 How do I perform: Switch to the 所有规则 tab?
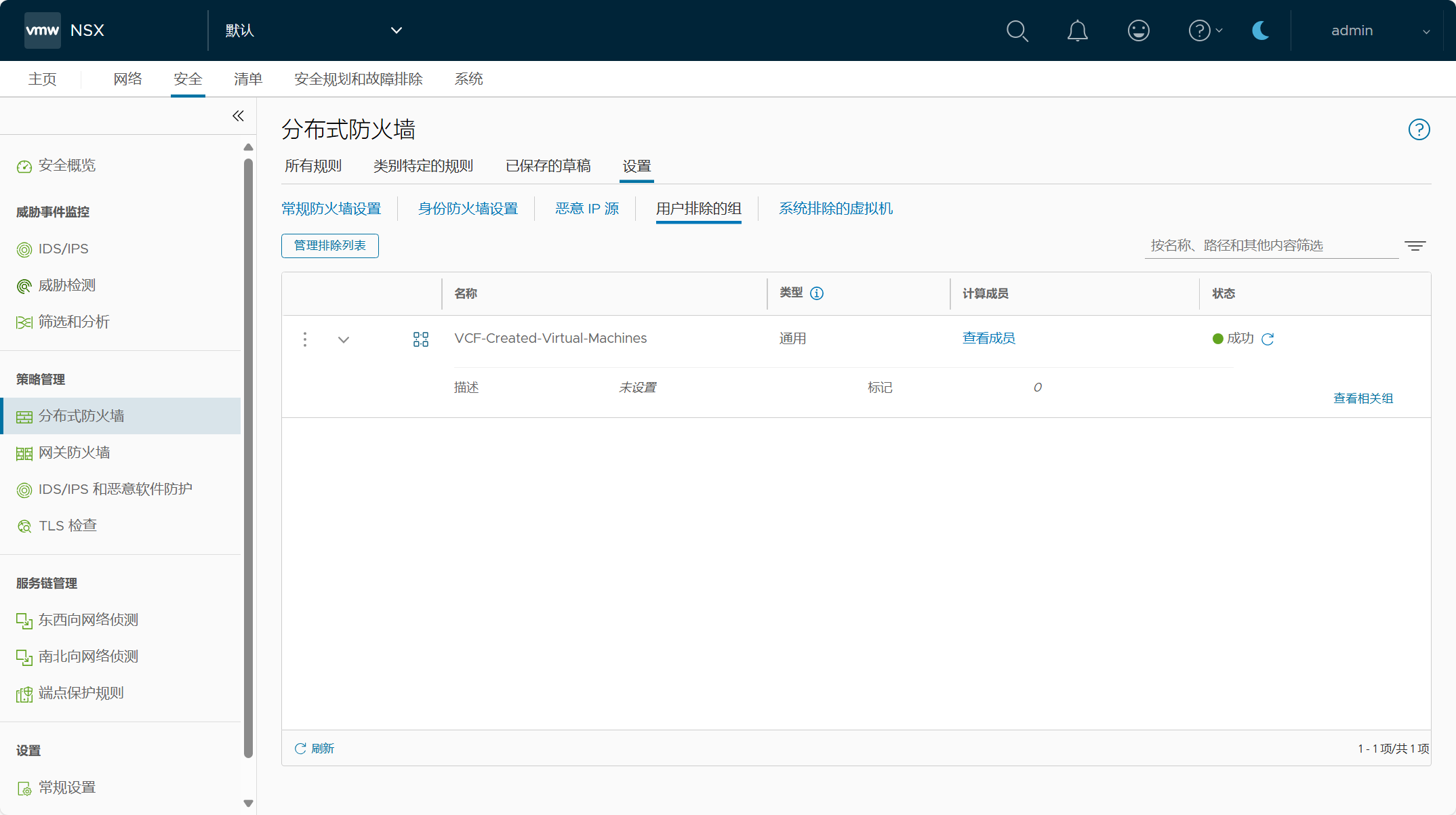coord(313,166)
